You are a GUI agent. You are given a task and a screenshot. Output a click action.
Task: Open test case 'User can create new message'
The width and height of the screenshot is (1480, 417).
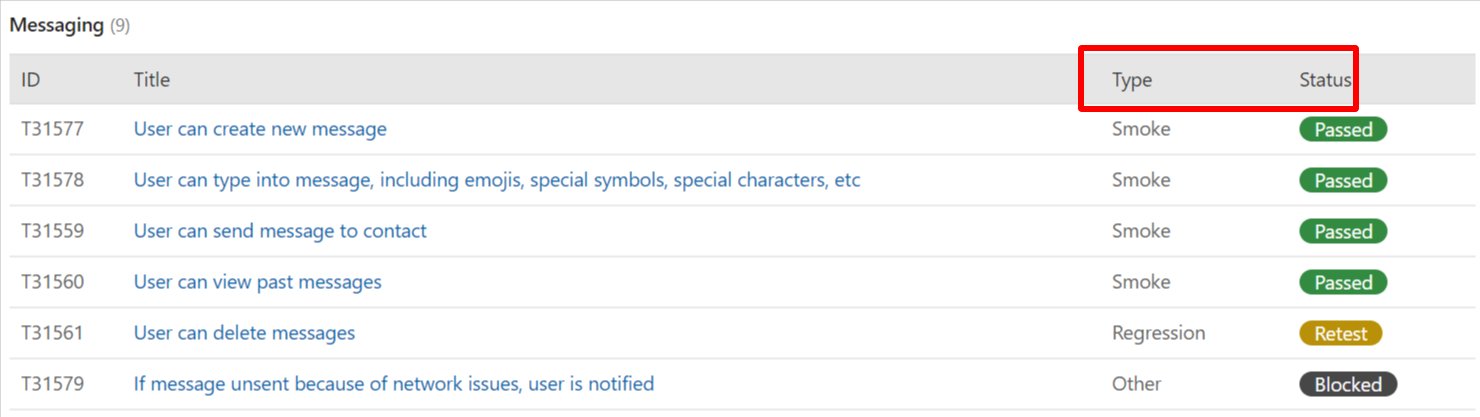coord(260,129)
